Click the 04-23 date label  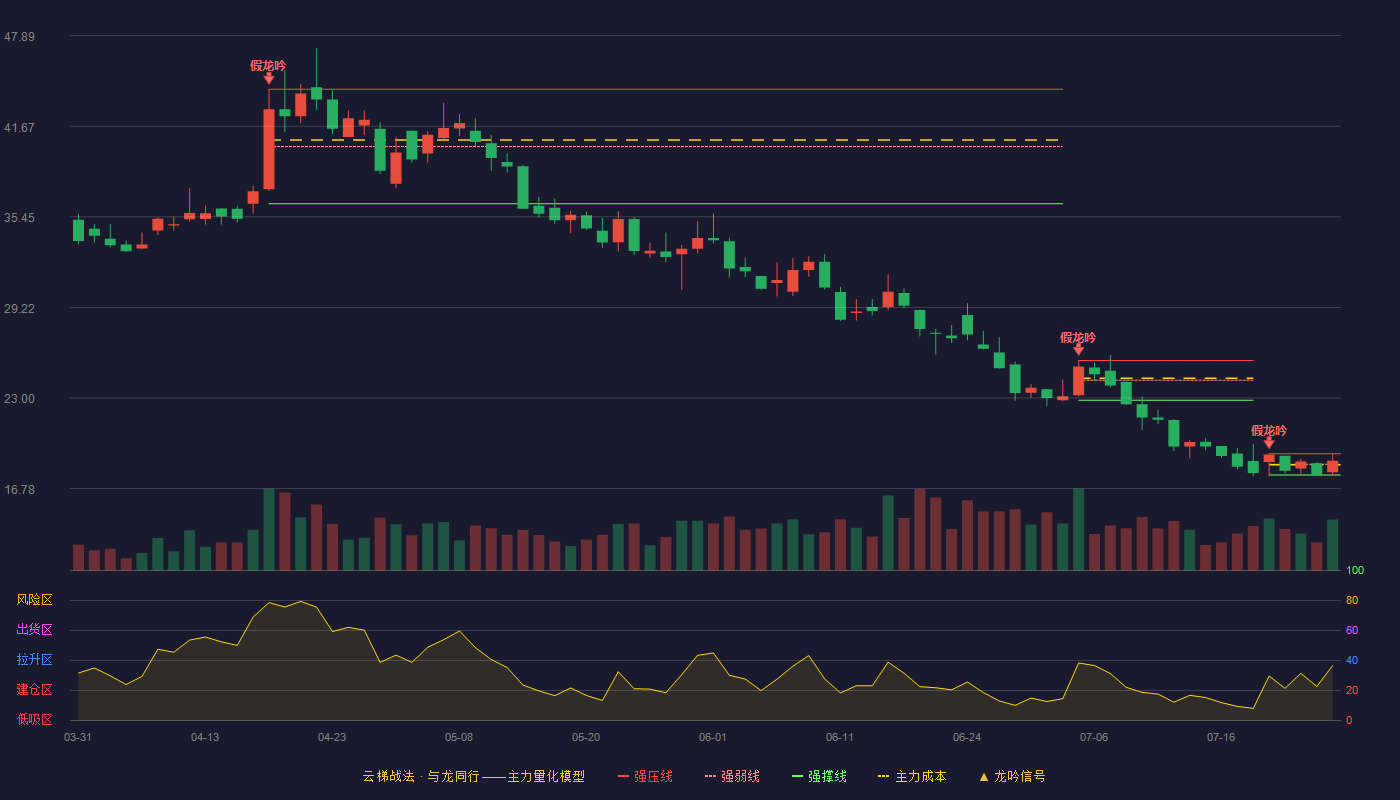[x=332, y=737]
